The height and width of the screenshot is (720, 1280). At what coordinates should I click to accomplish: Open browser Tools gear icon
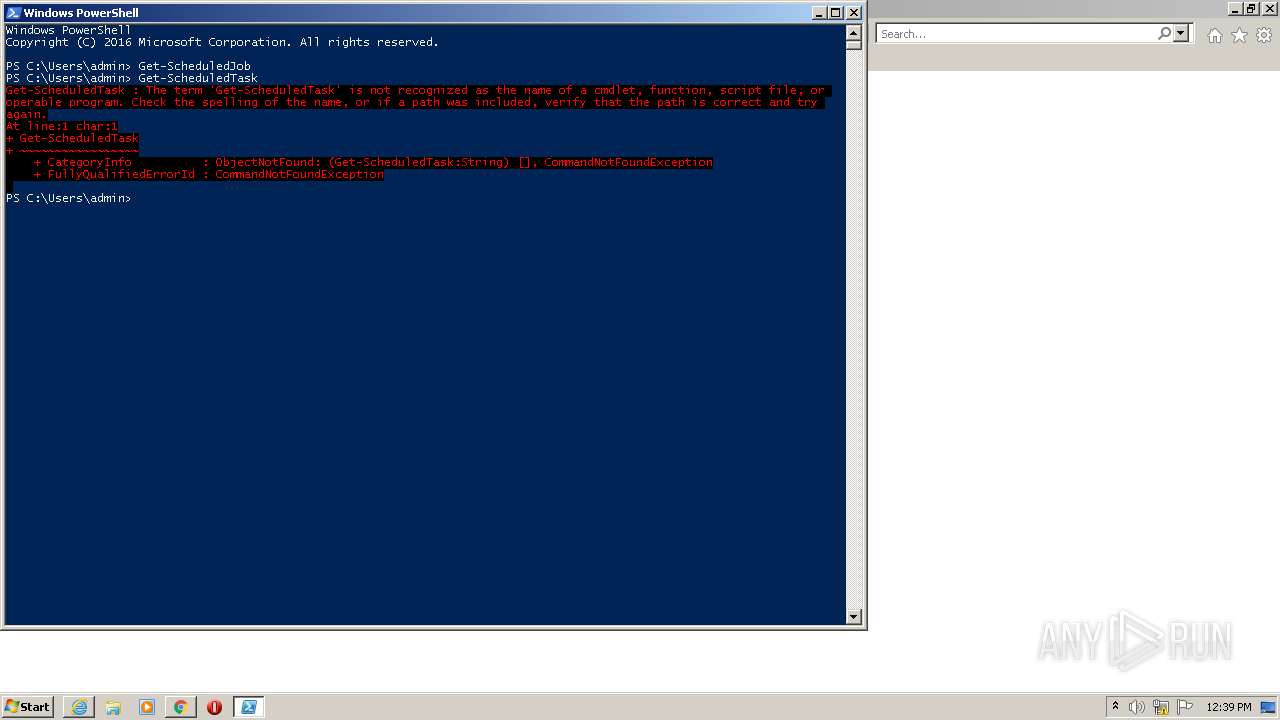[x=1264, y=35]
